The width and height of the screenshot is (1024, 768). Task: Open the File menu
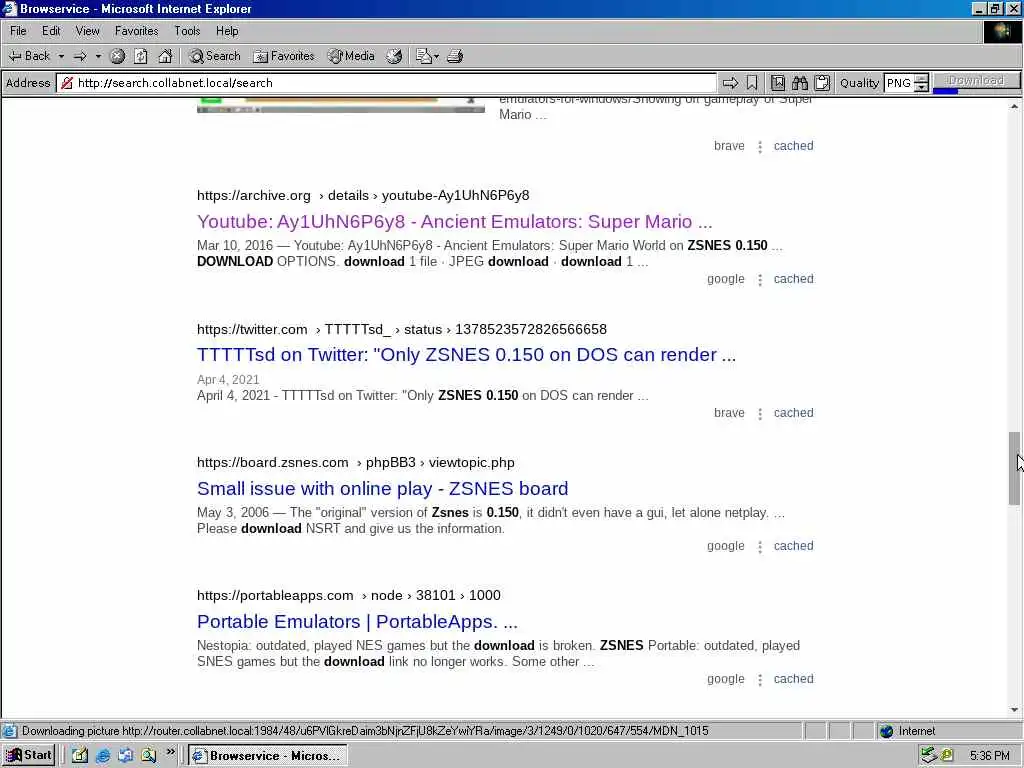click(18, 31)
